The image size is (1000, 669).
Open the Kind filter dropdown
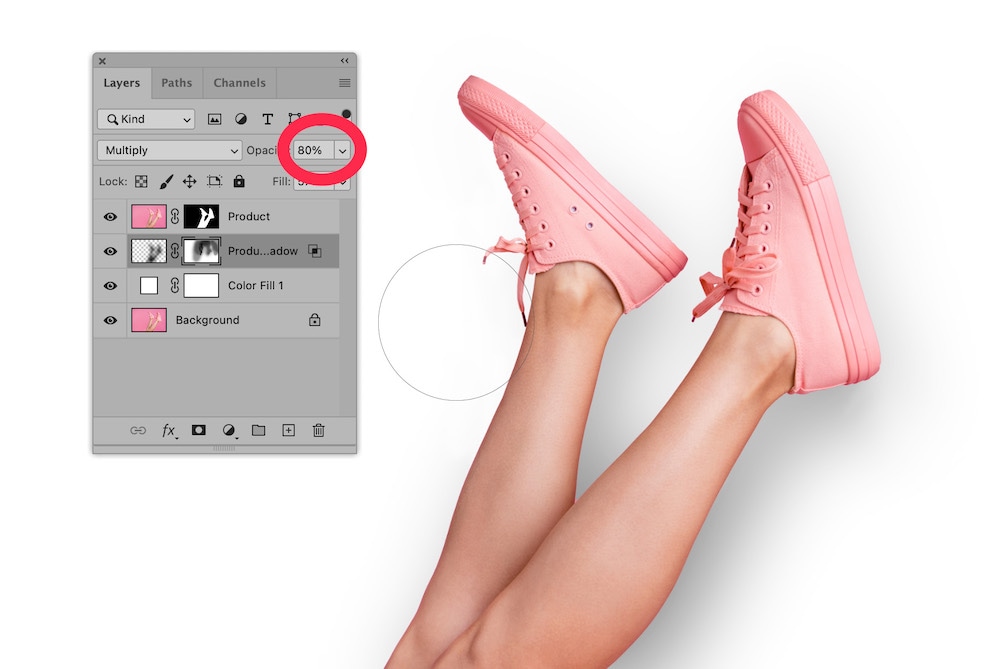pos(146,119)
